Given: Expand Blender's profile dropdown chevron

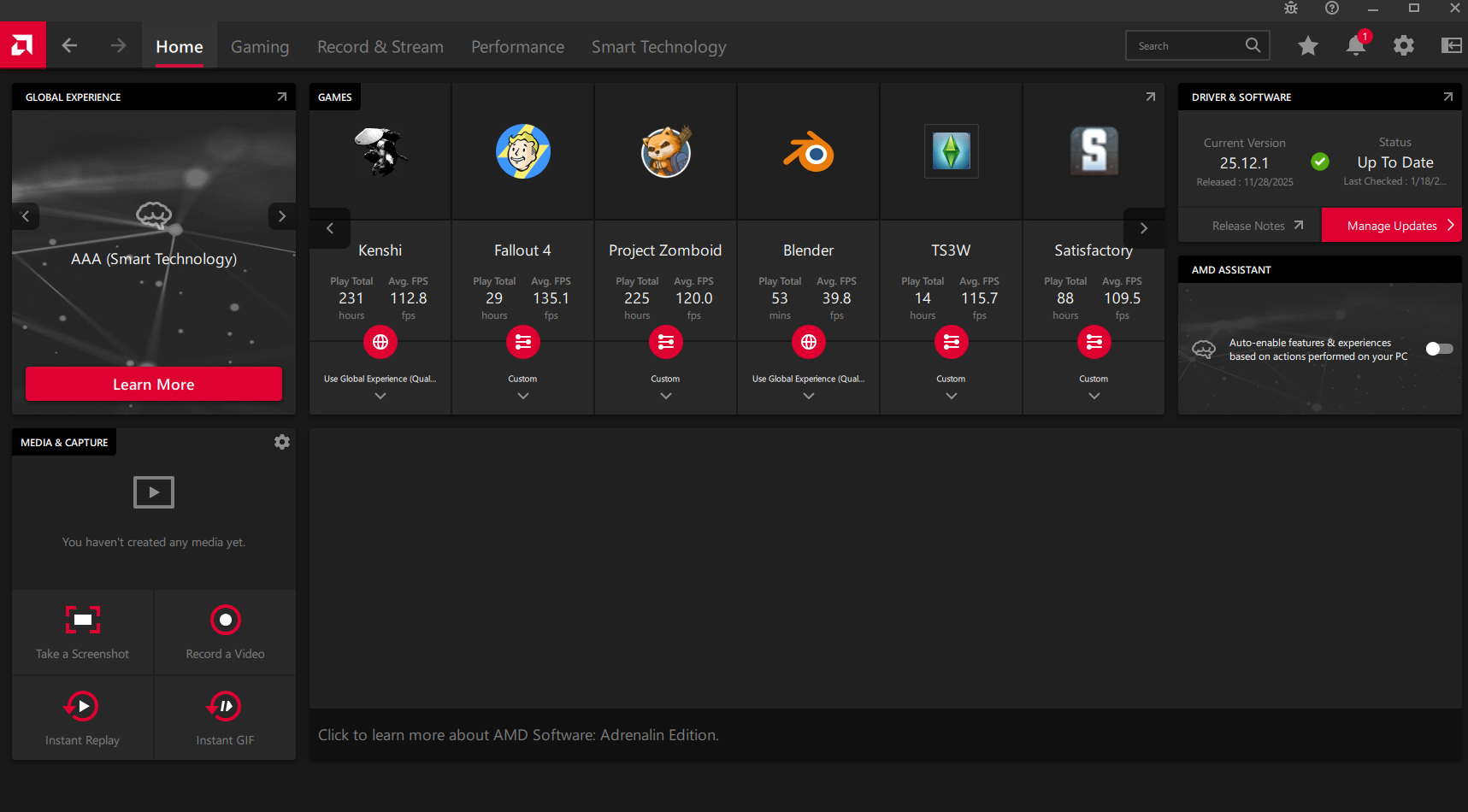Looking at the screenshot, I should click(809, 396).
